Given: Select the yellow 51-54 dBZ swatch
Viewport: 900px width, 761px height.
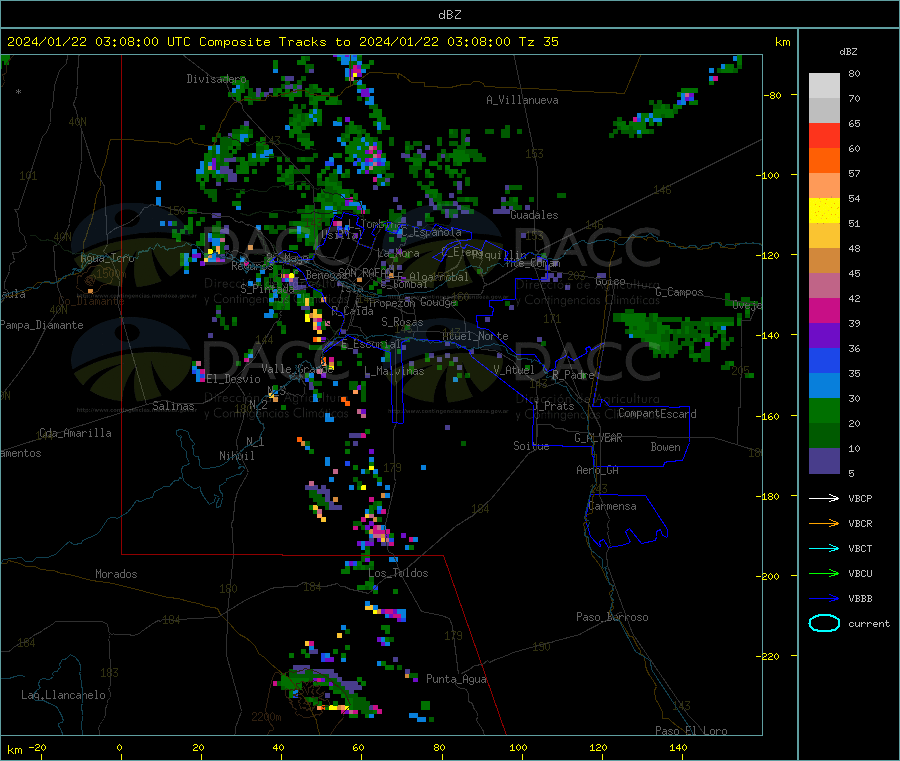Looking at the screenshot, I should click(x=824, y=211).
